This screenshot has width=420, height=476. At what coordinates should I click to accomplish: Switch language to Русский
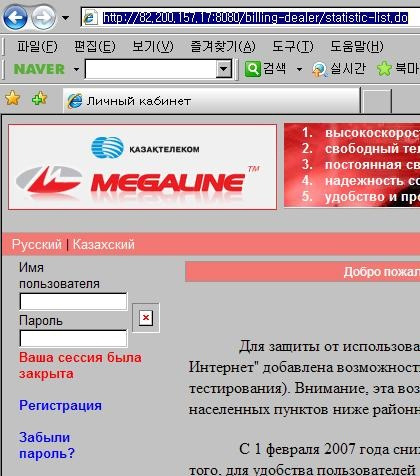click(37, 245)
